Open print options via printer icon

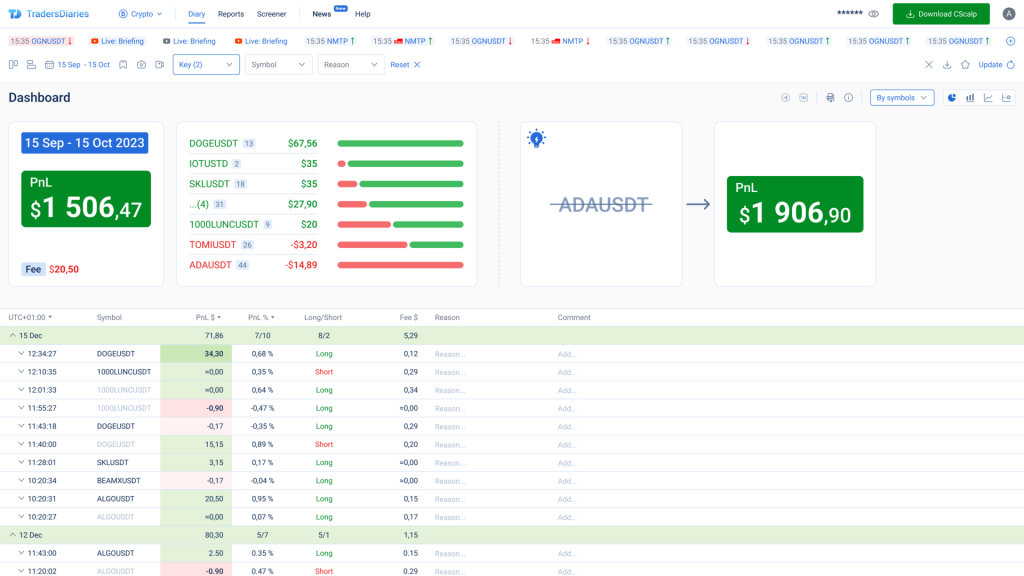[x=829, y=97]
